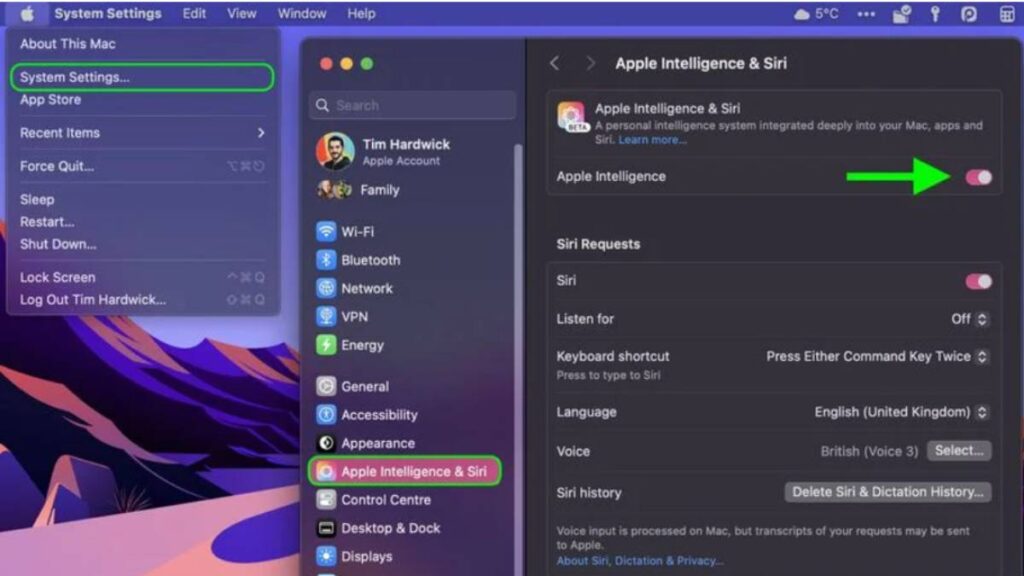Open the Help menu
1024x576 pixels.
tap(361, 14)
